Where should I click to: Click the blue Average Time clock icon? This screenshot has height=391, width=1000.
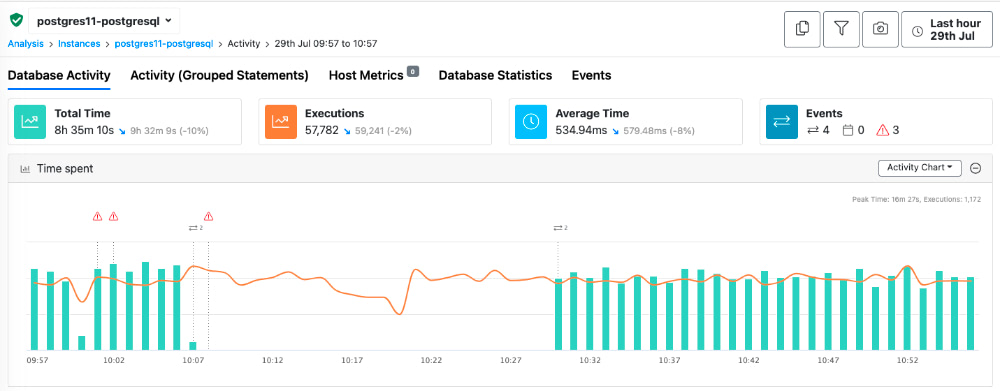coord(531,122)
